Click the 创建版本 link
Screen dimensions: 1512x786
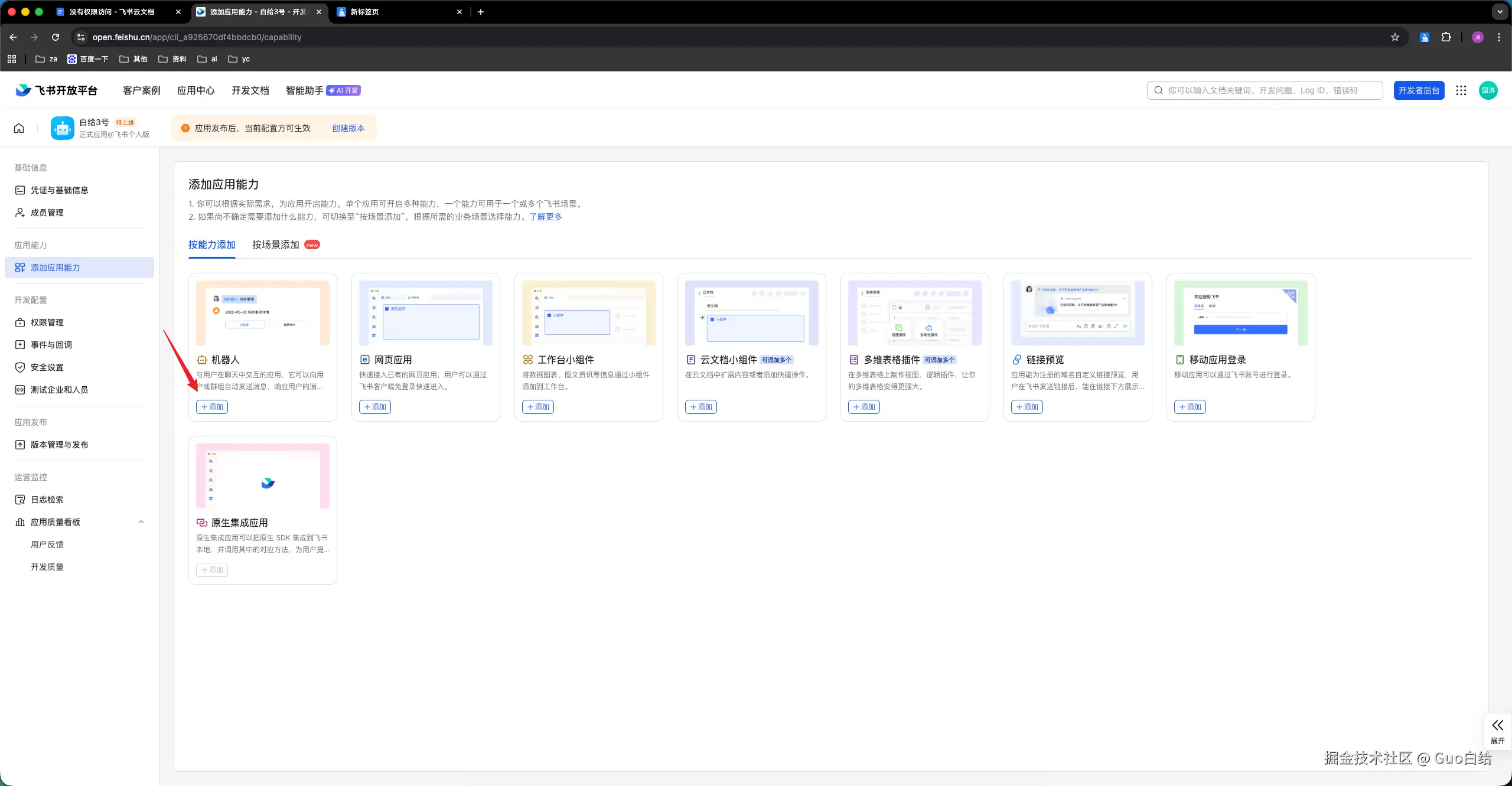pyautogui.click(x=348, y=128)
